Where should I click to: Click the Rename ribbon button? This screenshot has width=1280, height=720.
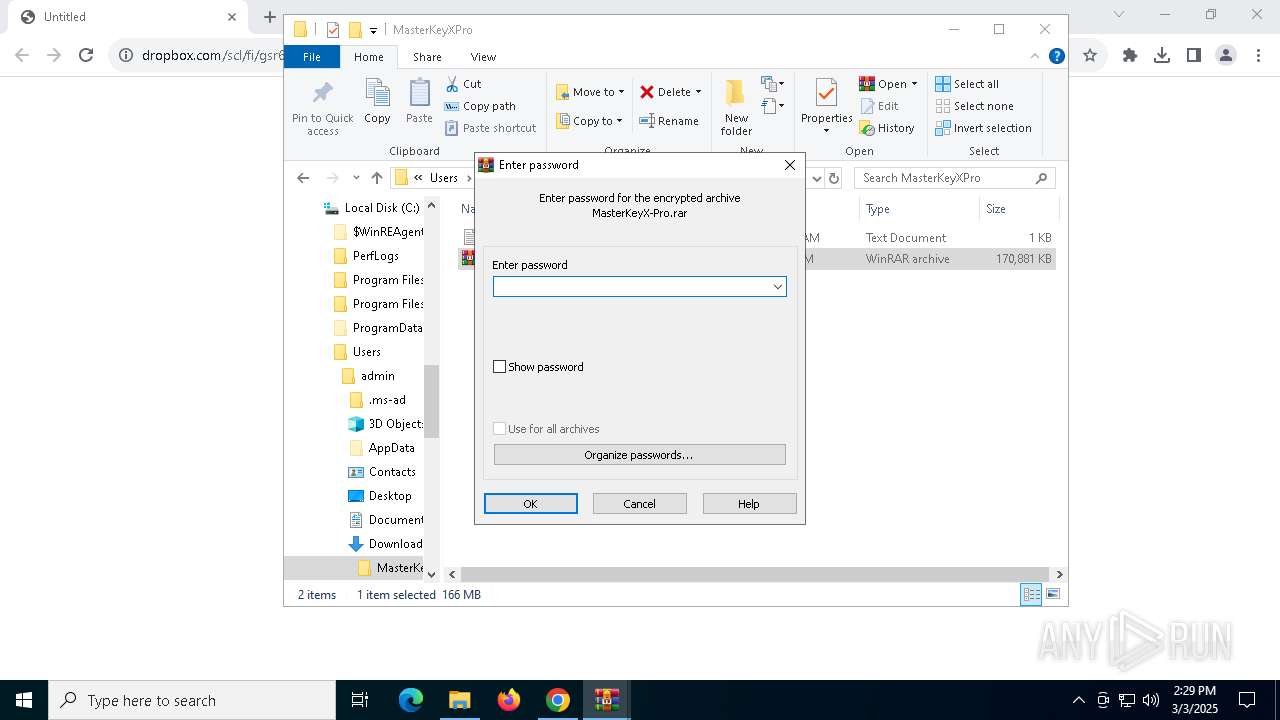pos(669,121)
